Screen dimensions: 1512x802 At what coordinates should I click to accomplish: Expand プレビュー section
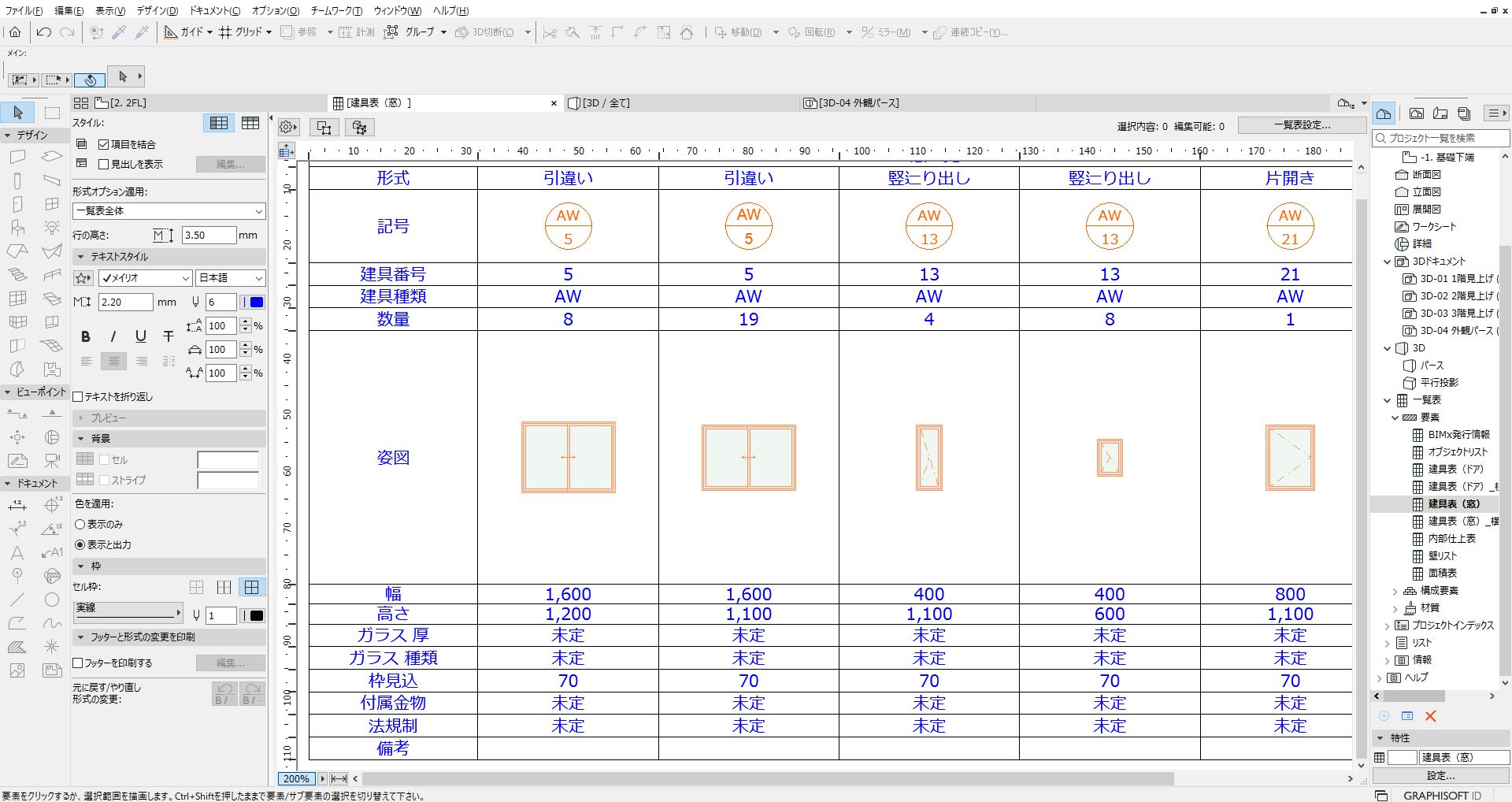pyautogui.click(x=80, y=418)
